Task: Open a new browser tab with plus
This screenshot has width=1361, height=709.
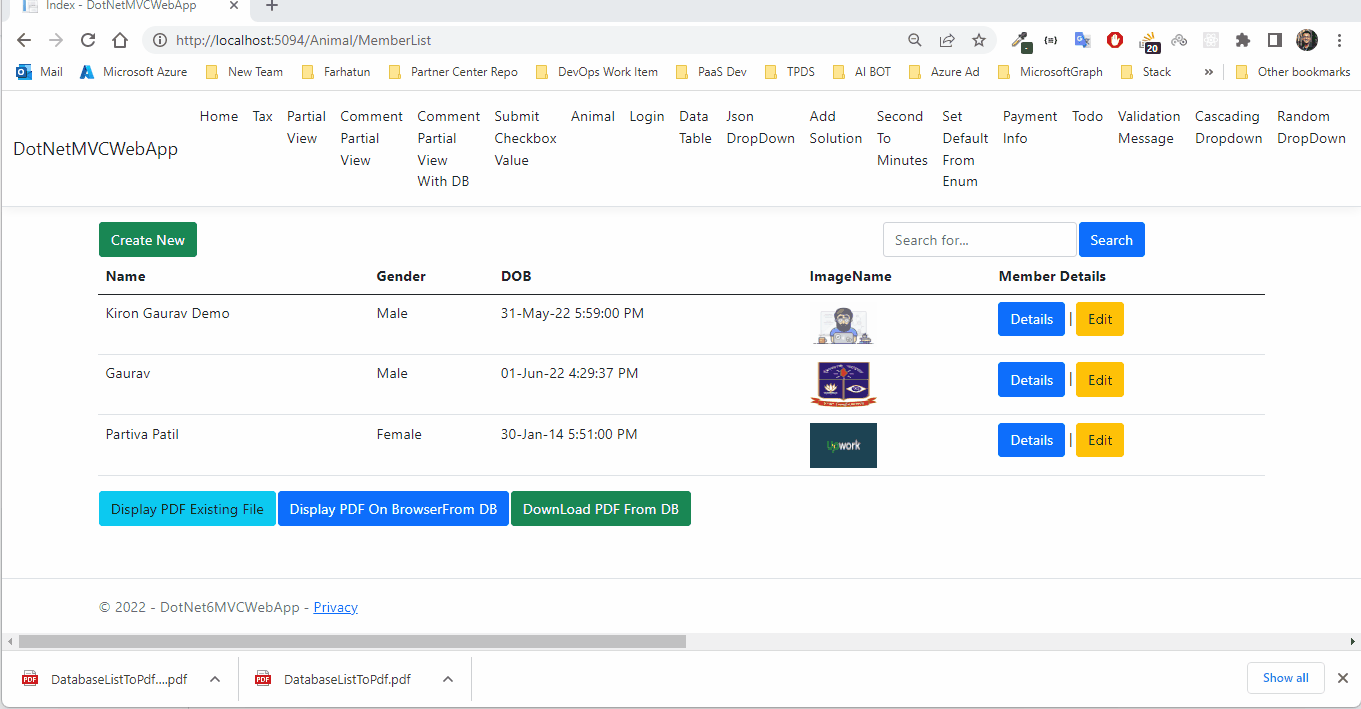Action: pyautogui.click(x=271, y=6)
